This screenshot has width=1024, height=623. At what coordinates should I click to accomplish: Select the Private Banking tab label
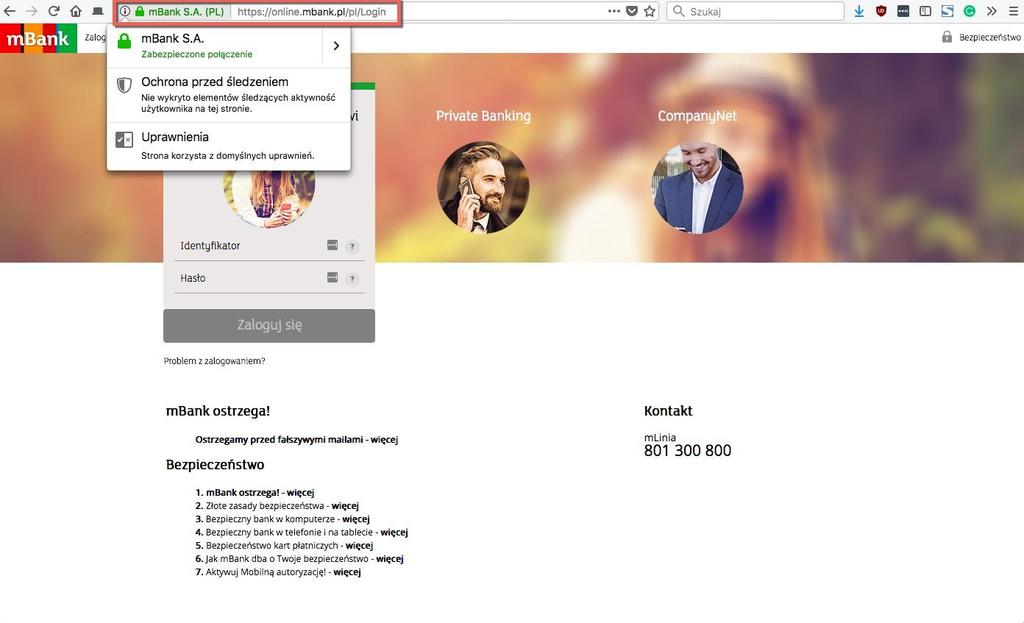click(483, 116)
